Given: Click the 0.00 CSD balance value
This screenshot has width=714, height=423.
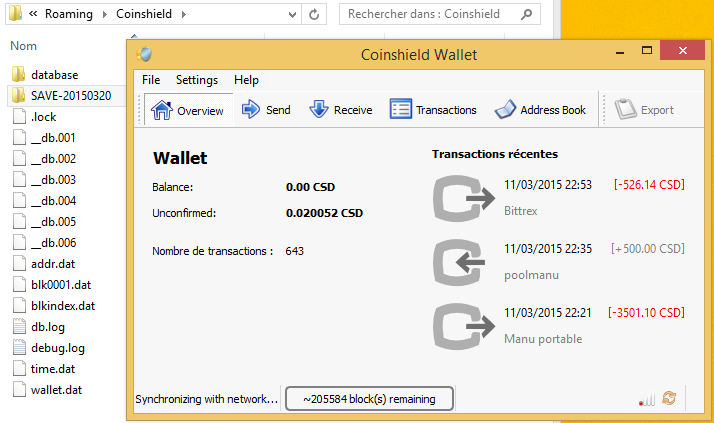Looking at the screenshot, I should pos(310,187).
